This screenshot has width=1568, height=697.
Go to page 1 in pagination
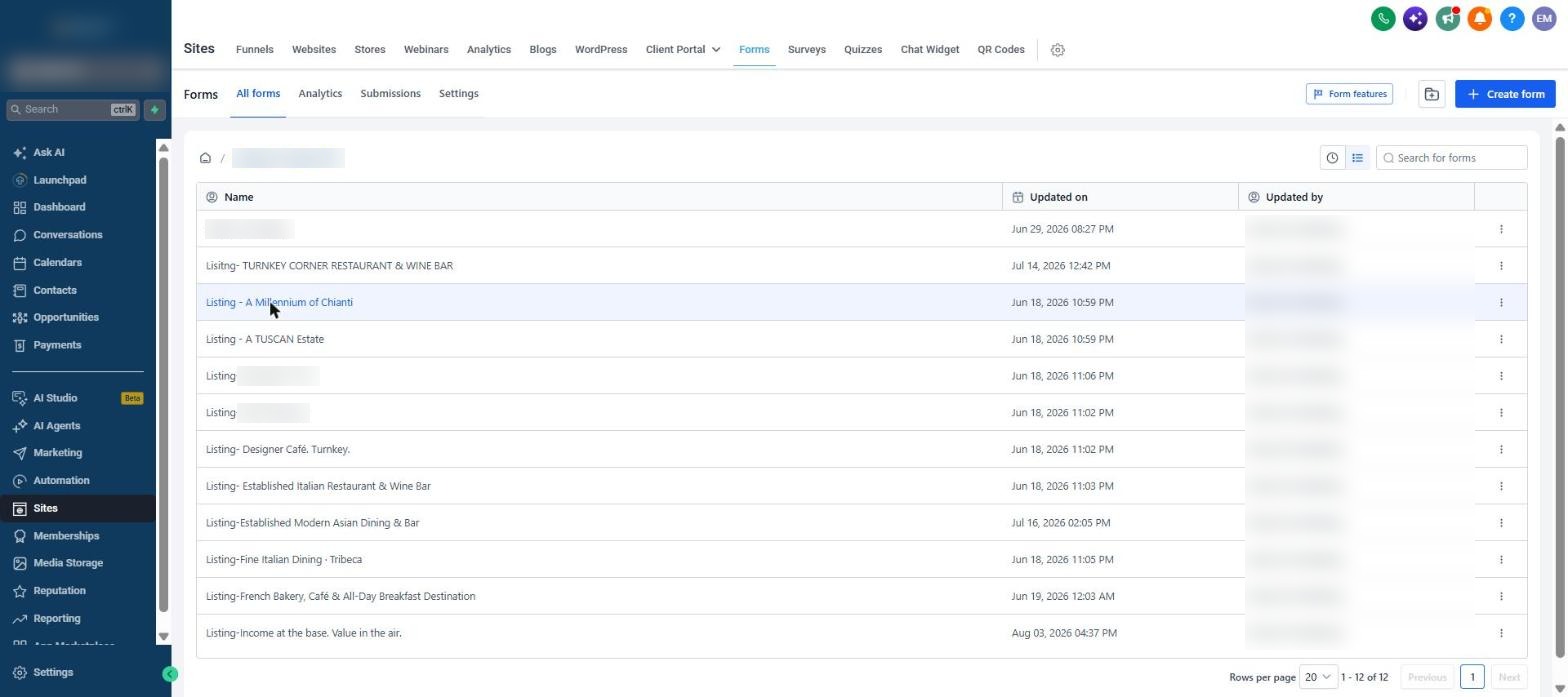[1472, 677]
